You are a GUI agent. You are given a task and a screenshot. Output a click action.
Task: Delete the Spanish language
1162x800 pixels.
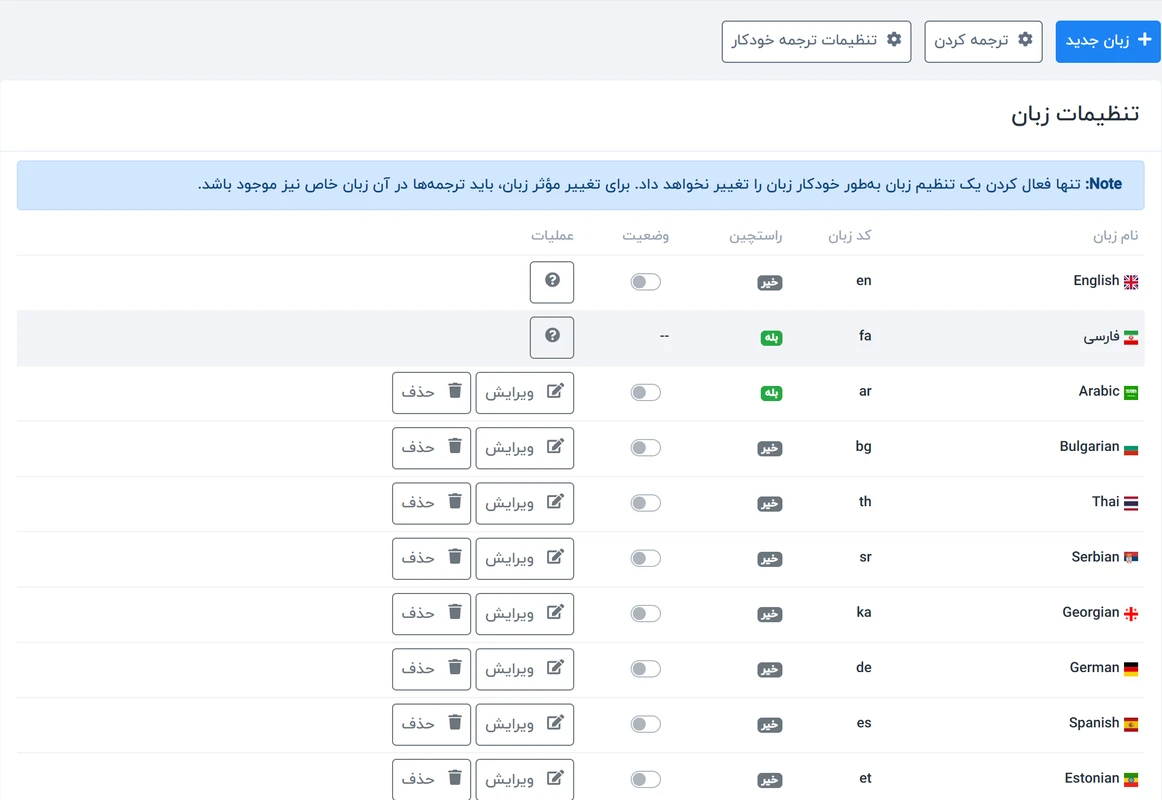[x=431, y=724]
